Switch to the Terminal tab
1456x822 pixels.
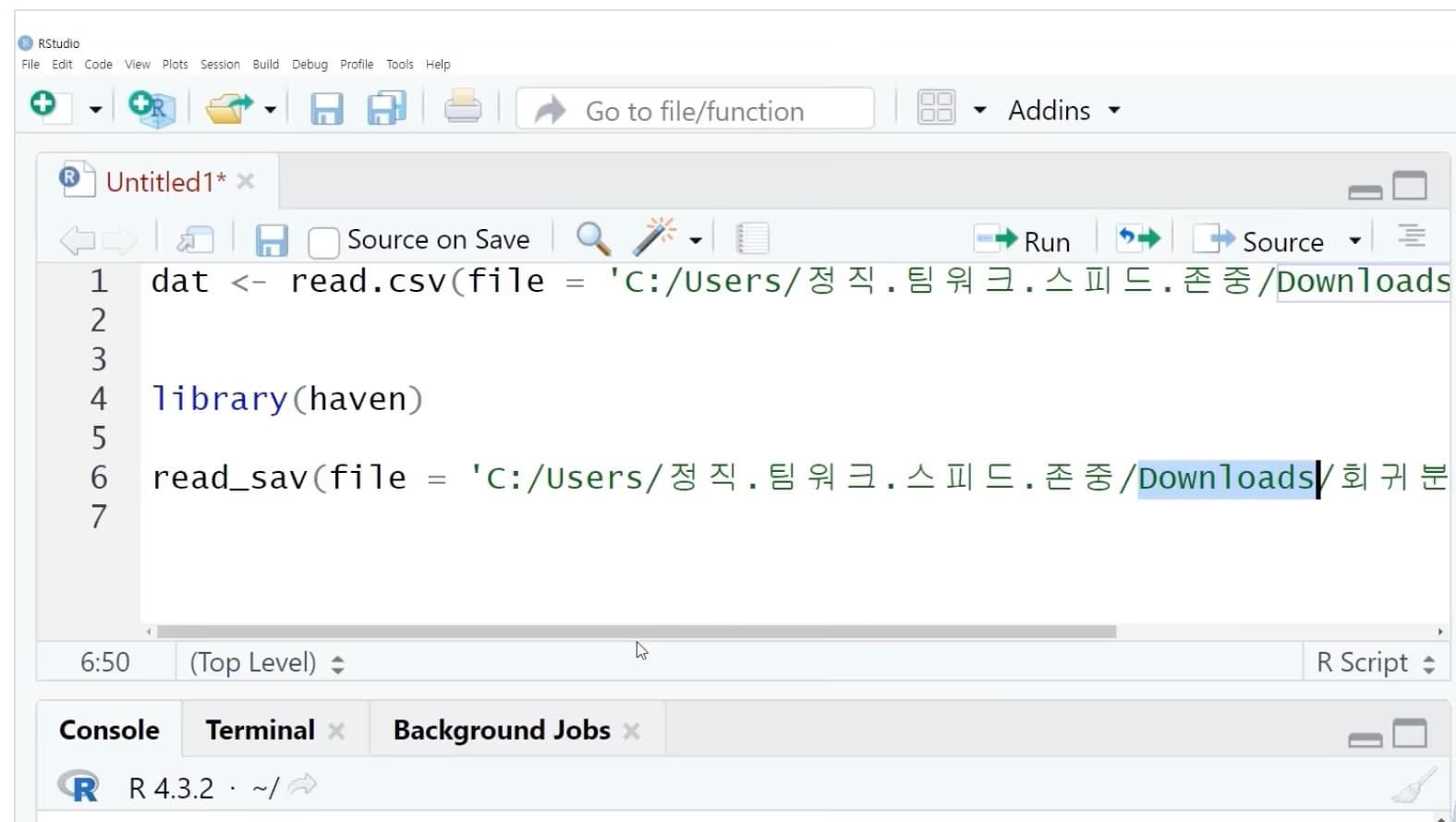[260, 731]
